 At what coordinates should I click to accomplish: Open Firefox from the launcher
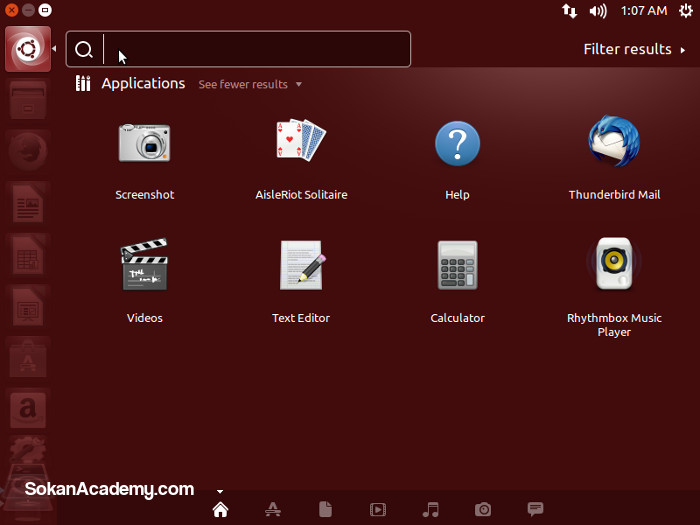(x=28, y=151)
